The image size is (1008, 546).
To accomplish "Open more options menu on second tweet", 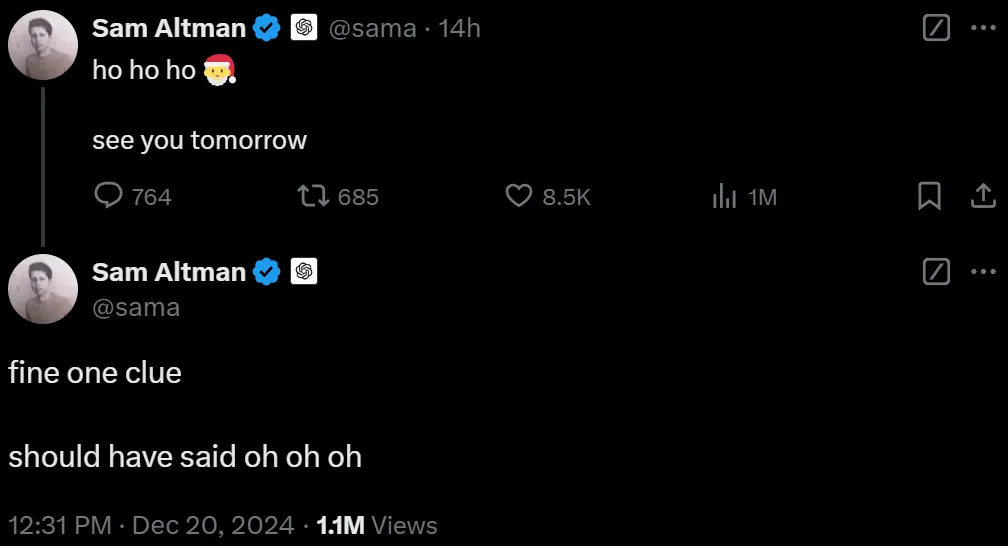I will pos(983,271).
